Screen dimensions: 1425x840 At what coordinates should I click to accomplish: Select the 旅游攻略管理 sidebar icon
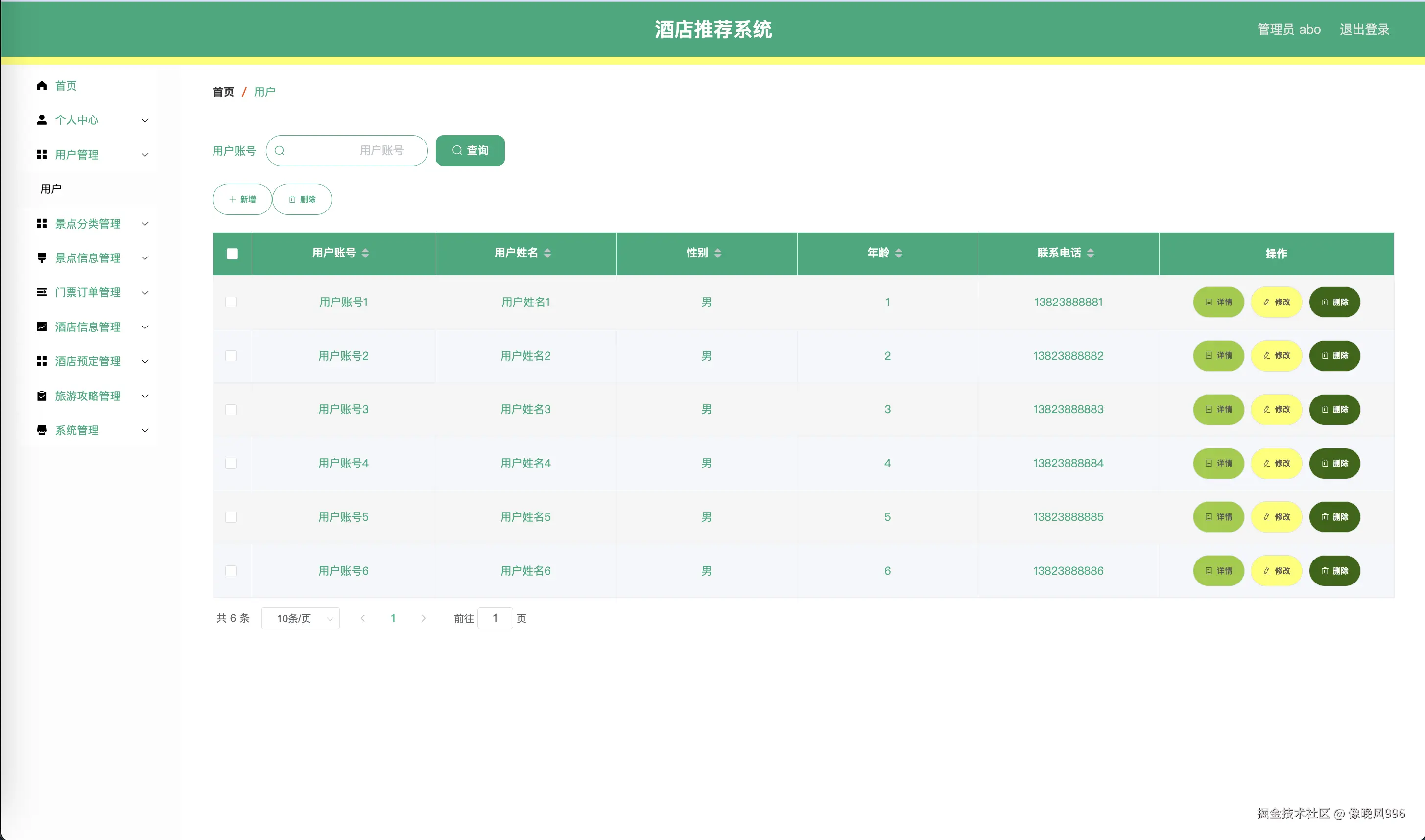coord(41,396)
